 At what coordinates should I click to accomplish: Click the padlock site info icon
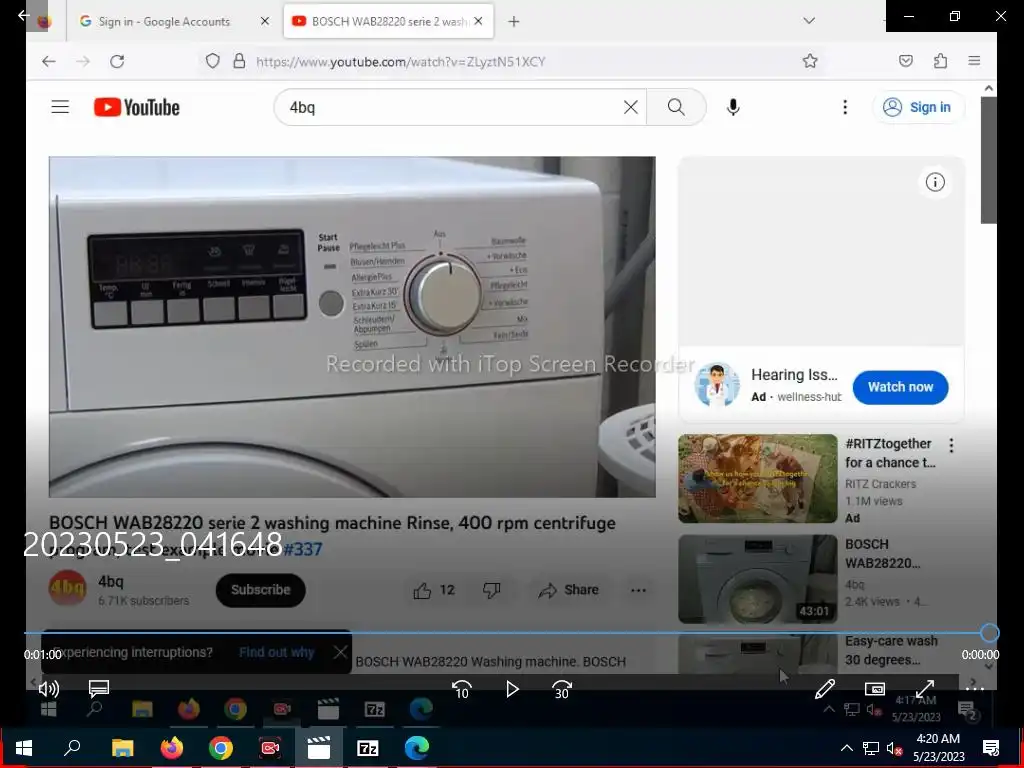(239, 61)
